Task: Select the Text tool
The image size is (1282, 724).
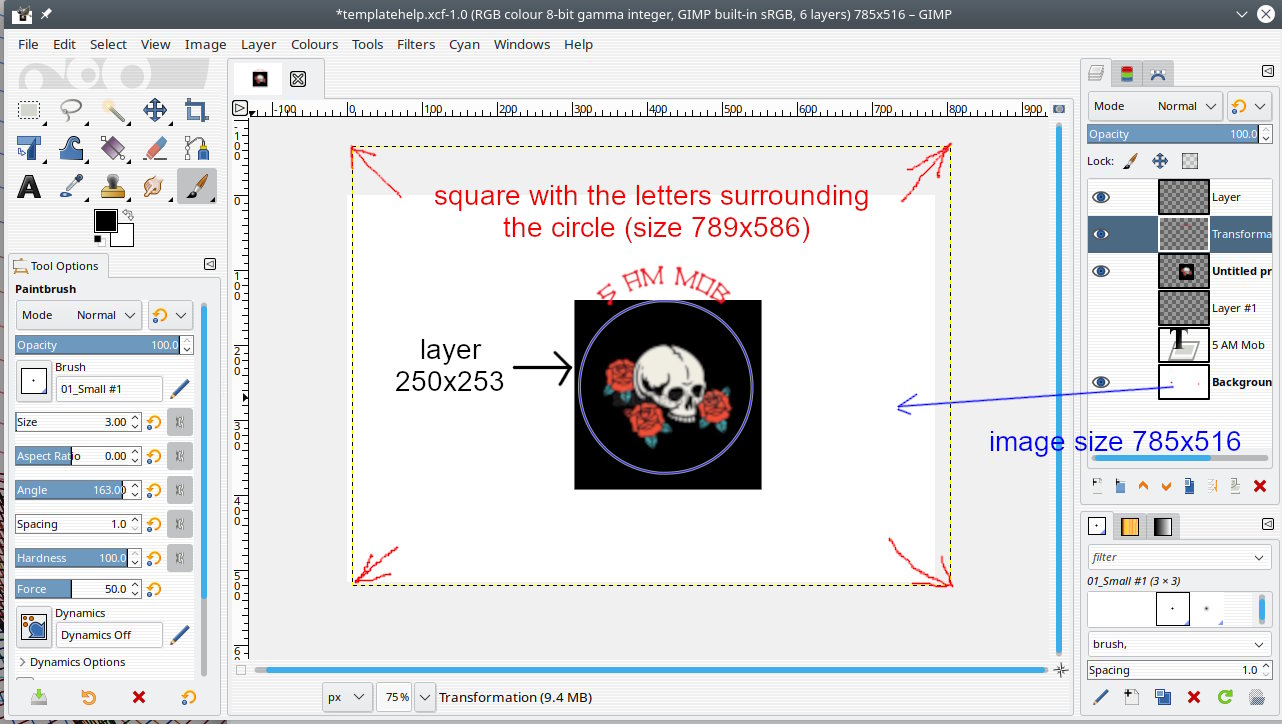Action: click(29, 186)
